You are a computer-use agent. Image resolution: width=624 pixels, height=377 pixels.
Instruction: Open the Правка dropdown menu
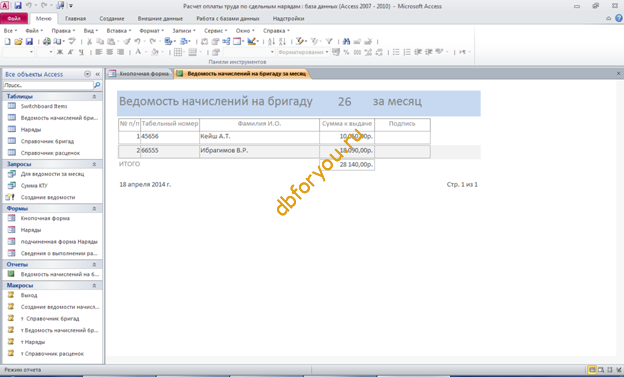(63, 31)
